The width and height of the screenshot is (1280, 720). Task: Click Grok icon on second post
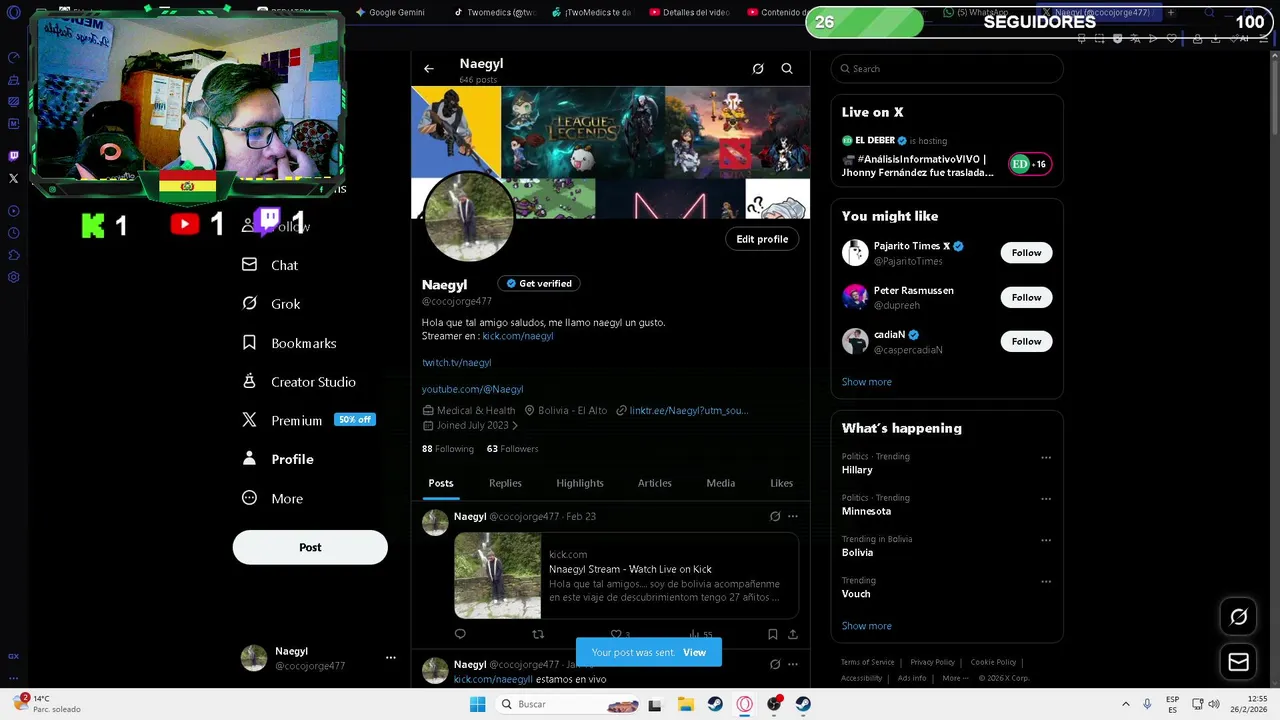(x=775, y=664)
